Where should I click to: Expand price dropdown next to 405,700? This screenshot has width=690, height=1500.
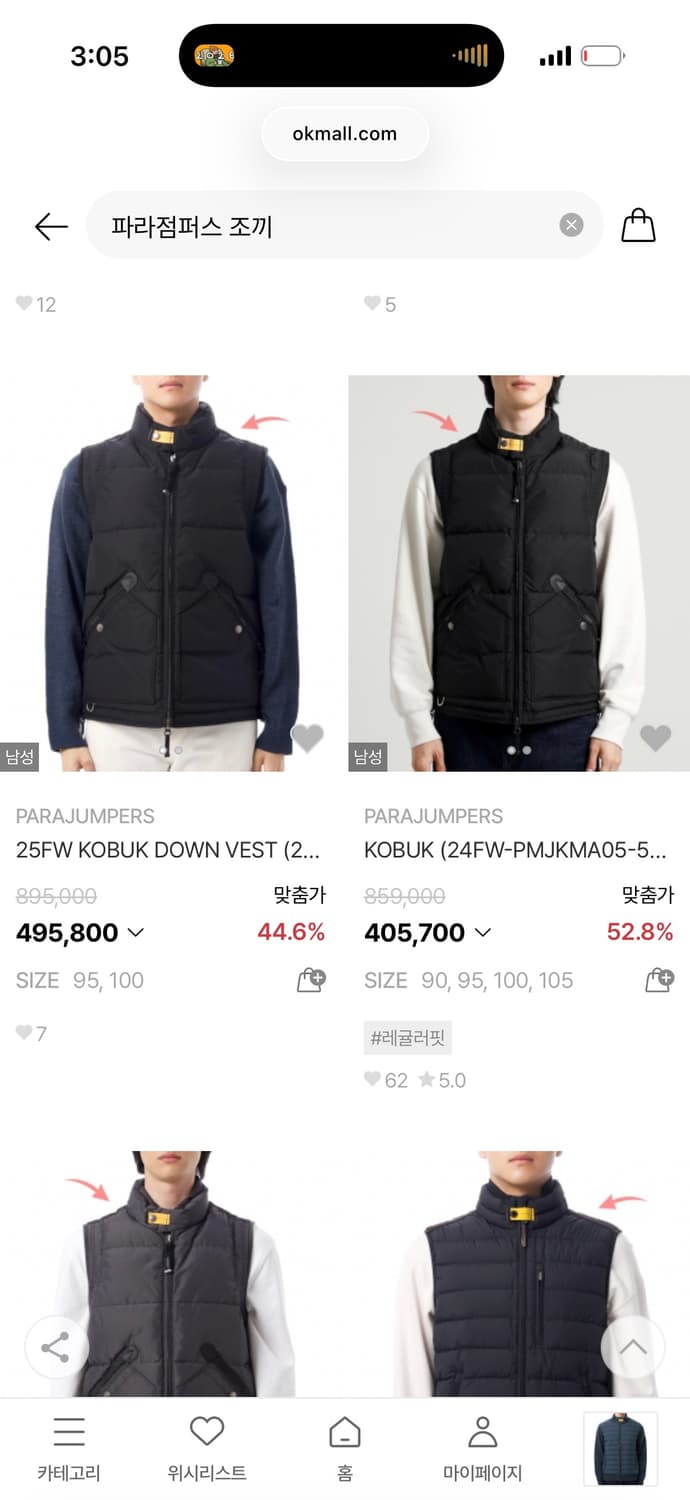click(x=483, y=932)
